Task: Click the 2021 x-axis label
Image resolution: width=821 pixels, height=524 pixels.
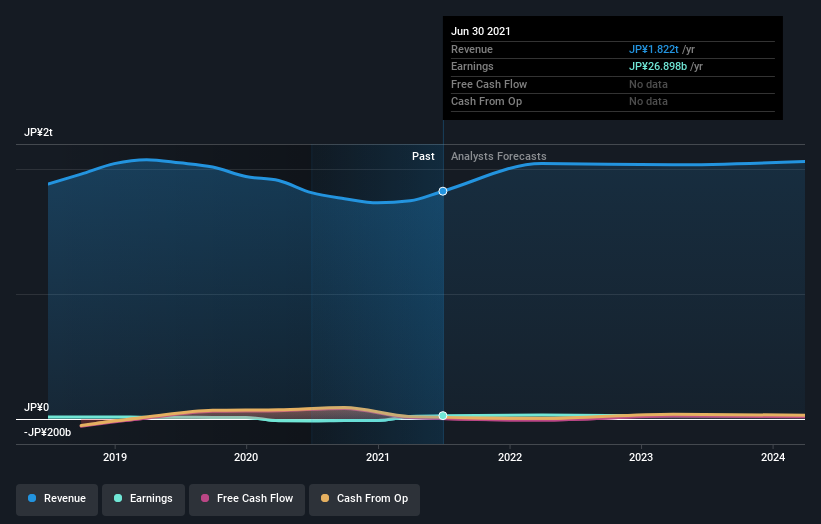Action: (x=378, y=457)
